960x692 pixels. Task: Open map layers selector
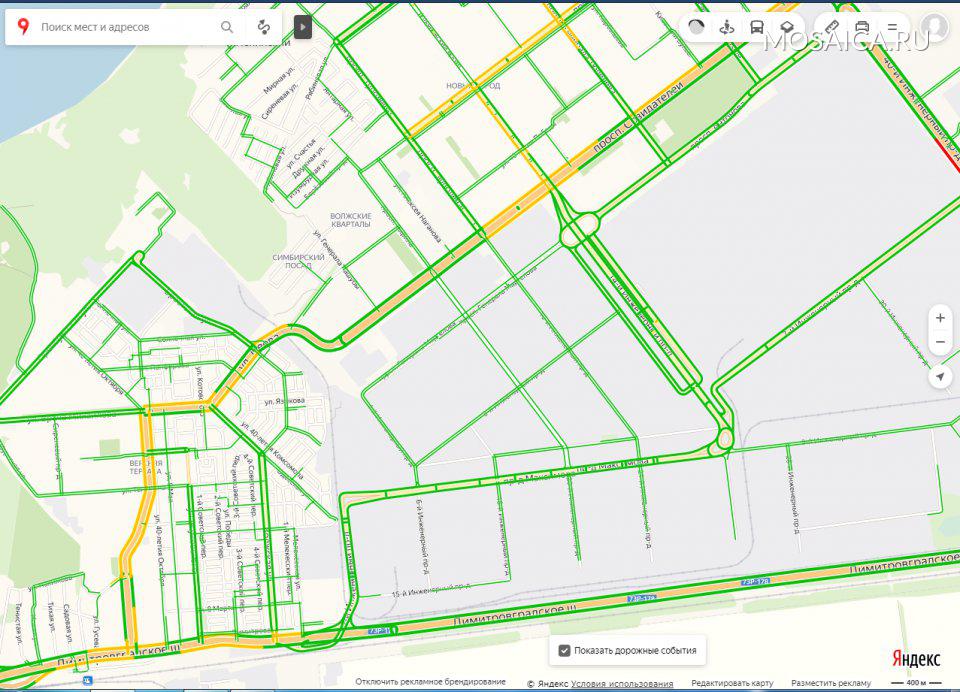point(787,28)
